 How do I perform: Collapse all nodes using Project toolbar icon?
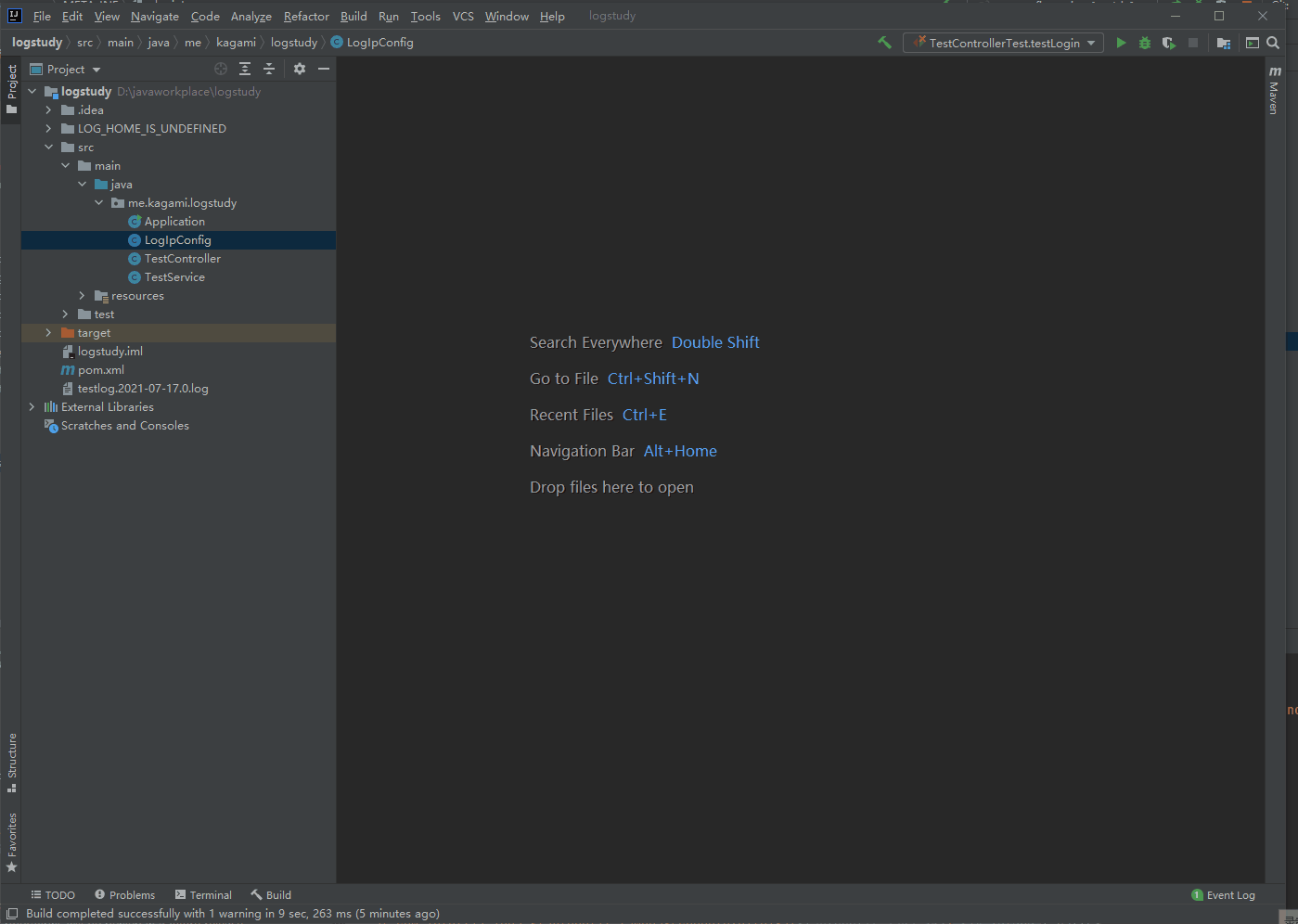point(268,69)
